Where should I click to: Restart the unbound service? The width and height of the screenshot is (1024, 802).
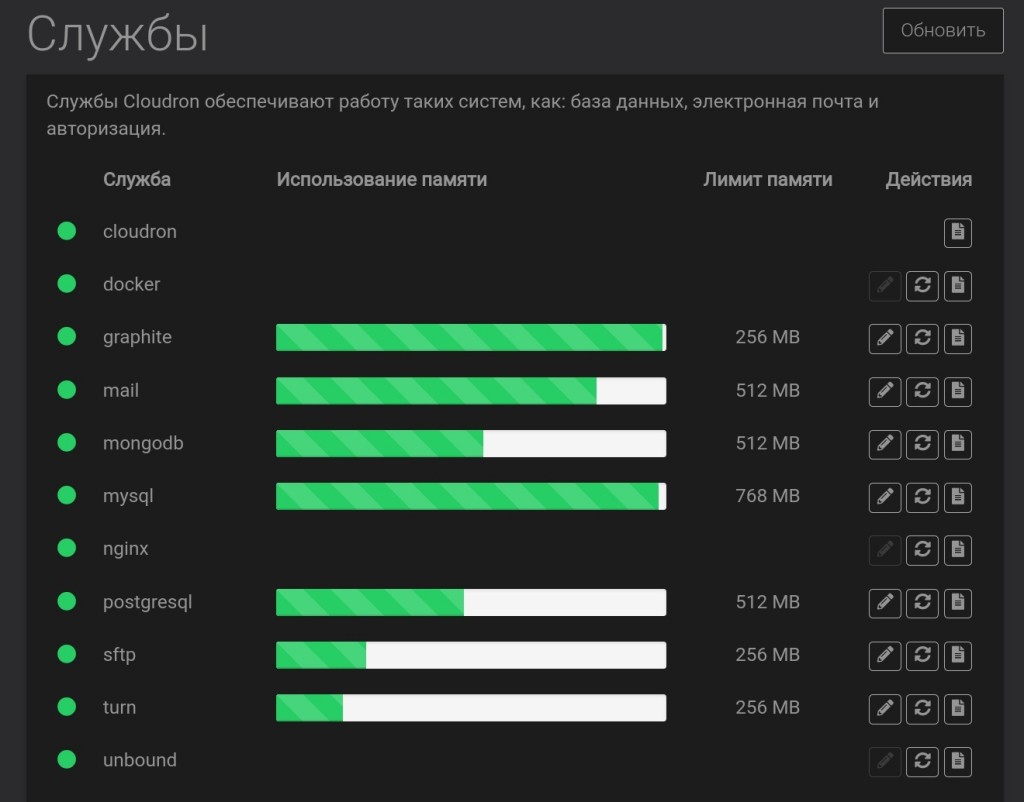(921, 762)
